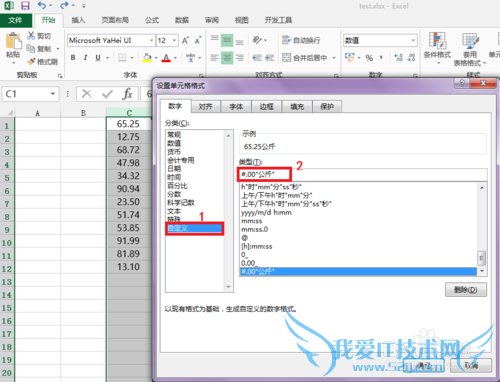
Task: Select cell containing 47.98
Action: (x=129, y=163)
